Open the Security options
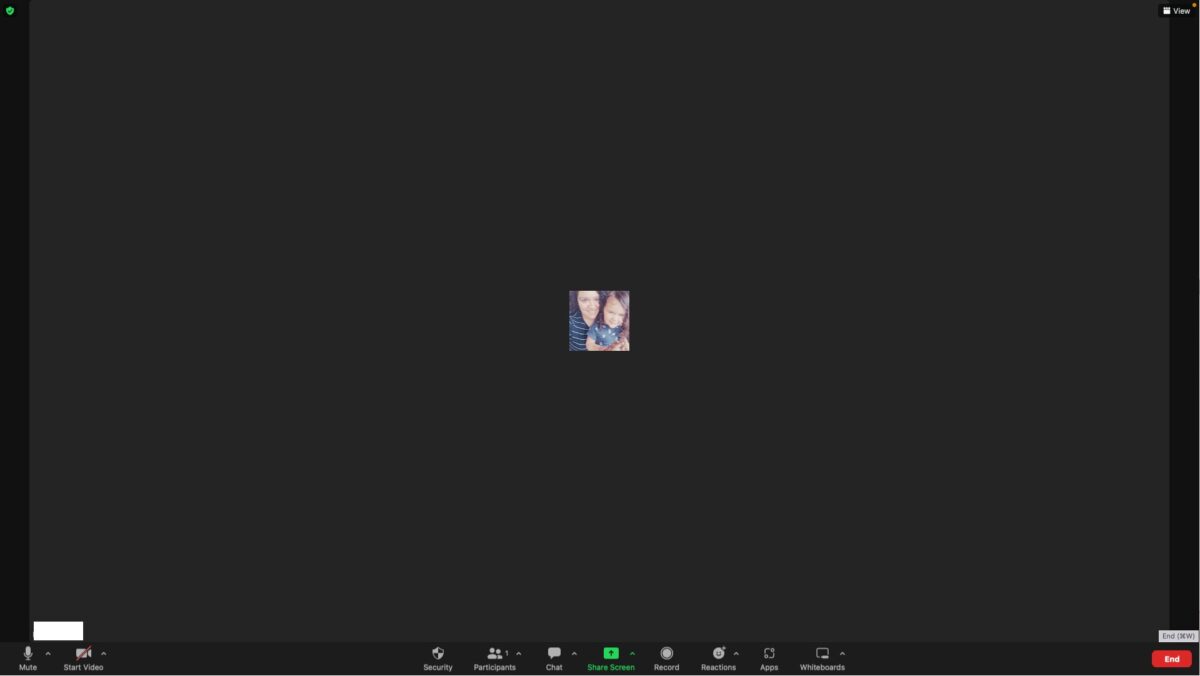1200x676 pixels. pyautogui.click(x=437, y=658)
